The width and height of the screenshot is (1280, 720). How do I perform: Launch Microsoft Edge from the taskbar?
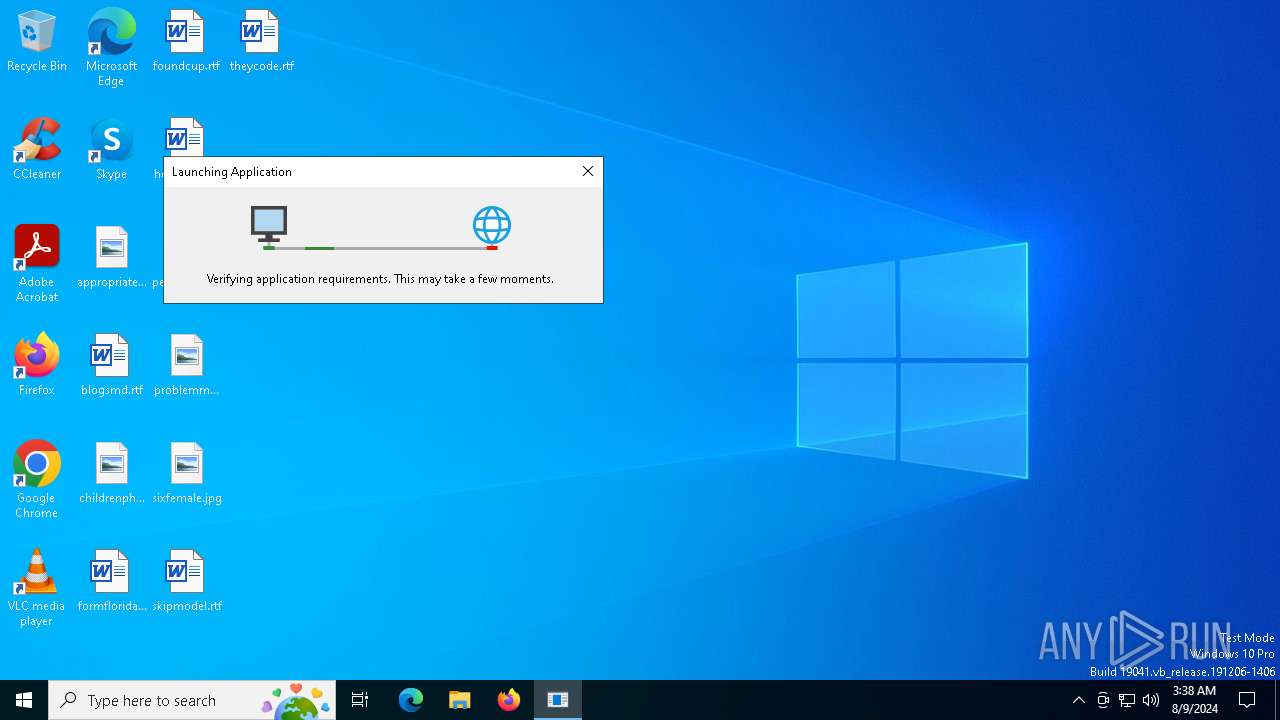click(411, 700)
